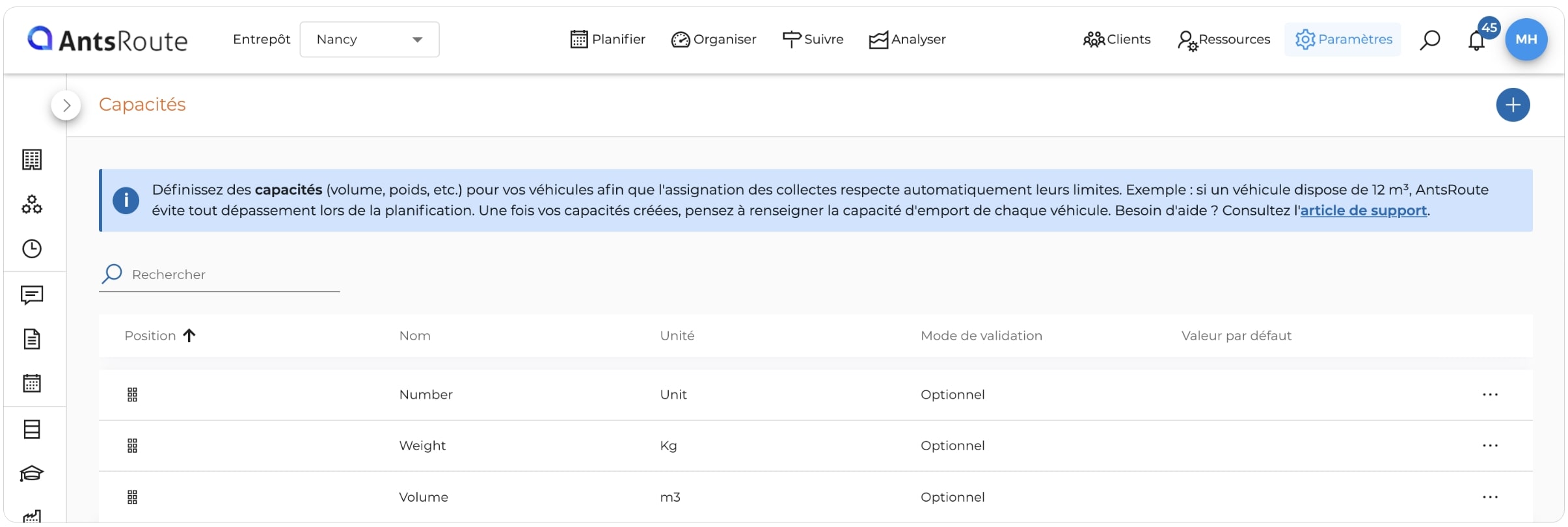Open the capacities cubes sidebar icon
This screenshot has height=527, width=1568.
(x=32, y=204)
